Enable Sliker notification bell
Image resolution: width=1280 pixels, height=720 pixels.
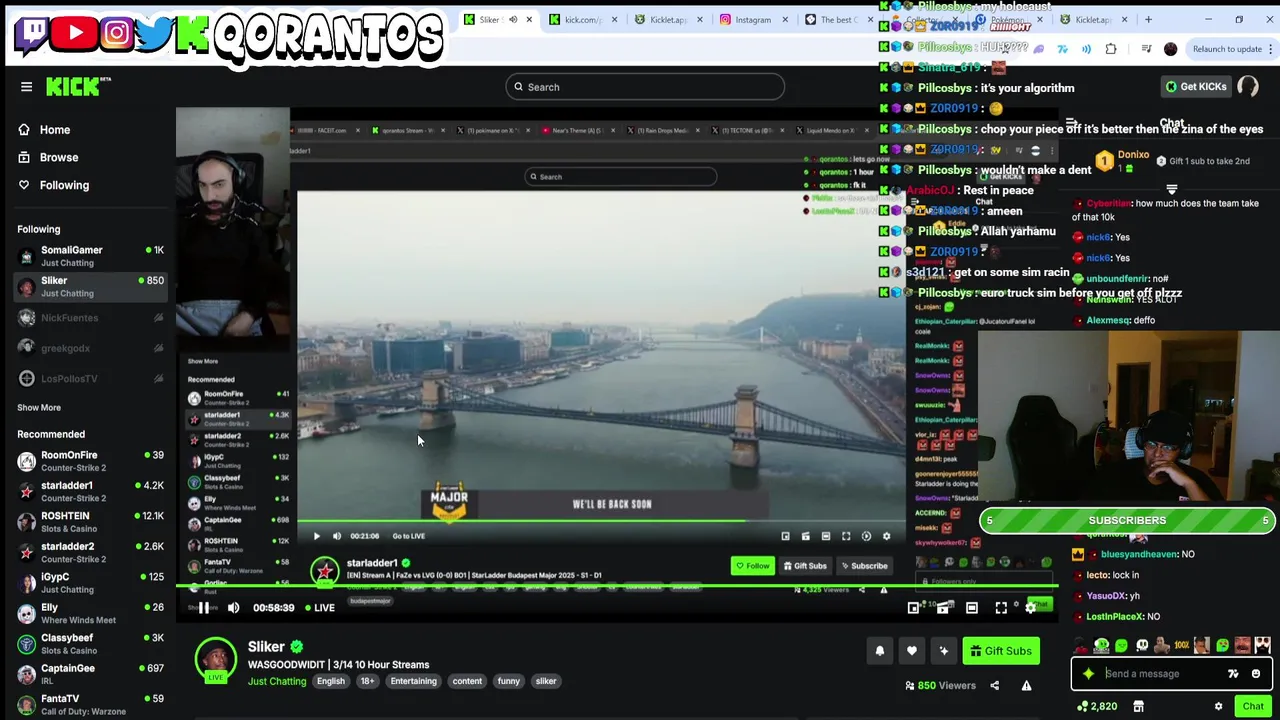tap(880, 651)
